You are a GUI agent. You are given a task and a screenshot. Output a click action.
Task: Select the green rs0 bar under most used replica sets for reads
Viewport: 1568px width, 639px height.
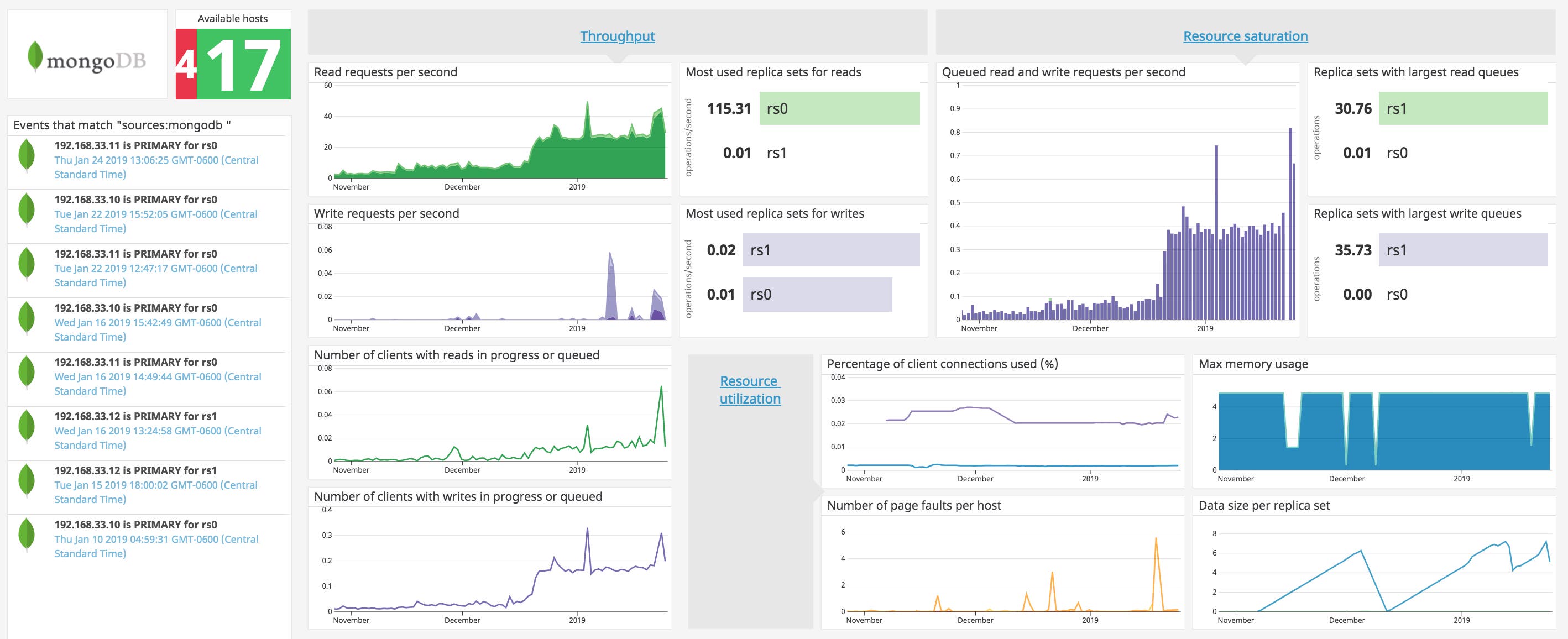(838, 108)
